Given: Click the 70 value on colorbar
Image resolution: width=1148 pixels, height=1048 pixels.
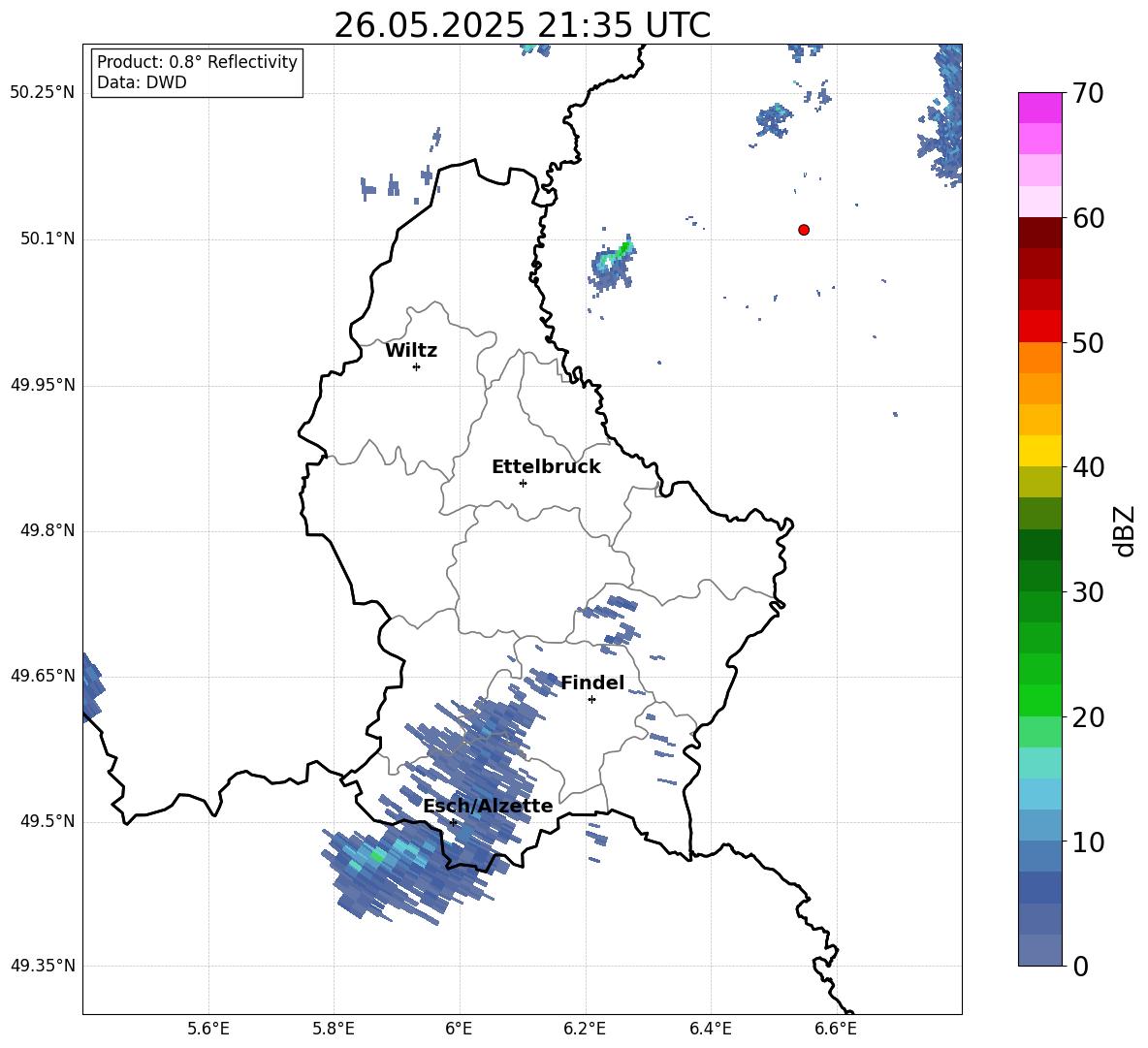Looking at the screenshot, I should coord(1088,93).
